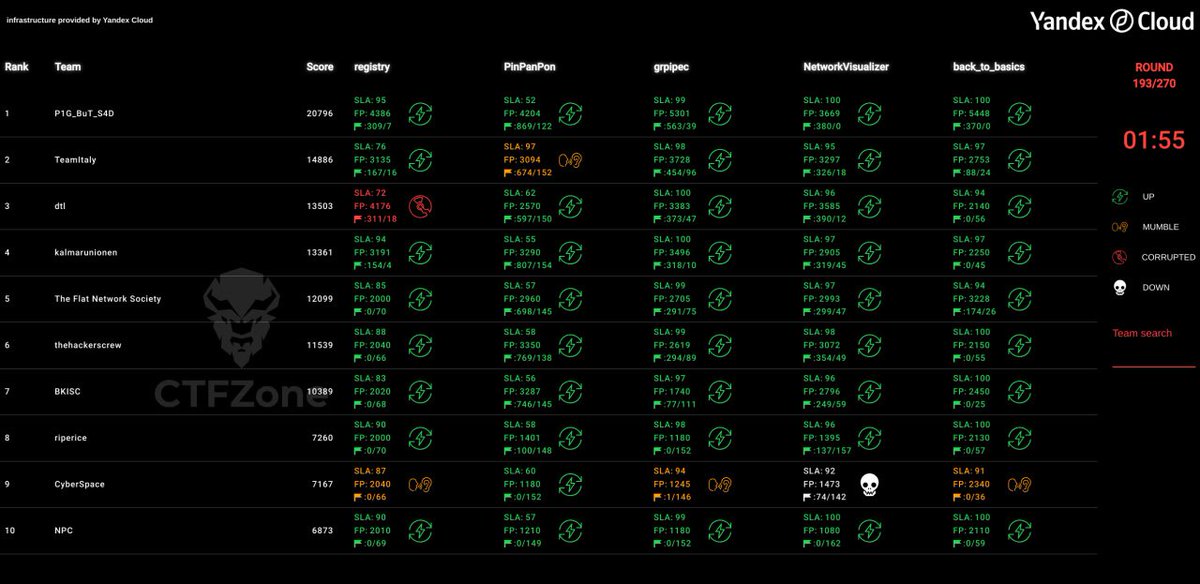Click The Flat Network Society PinPanPon UP icon
This screenshot has width=1200, height=584.
[571, 299]
